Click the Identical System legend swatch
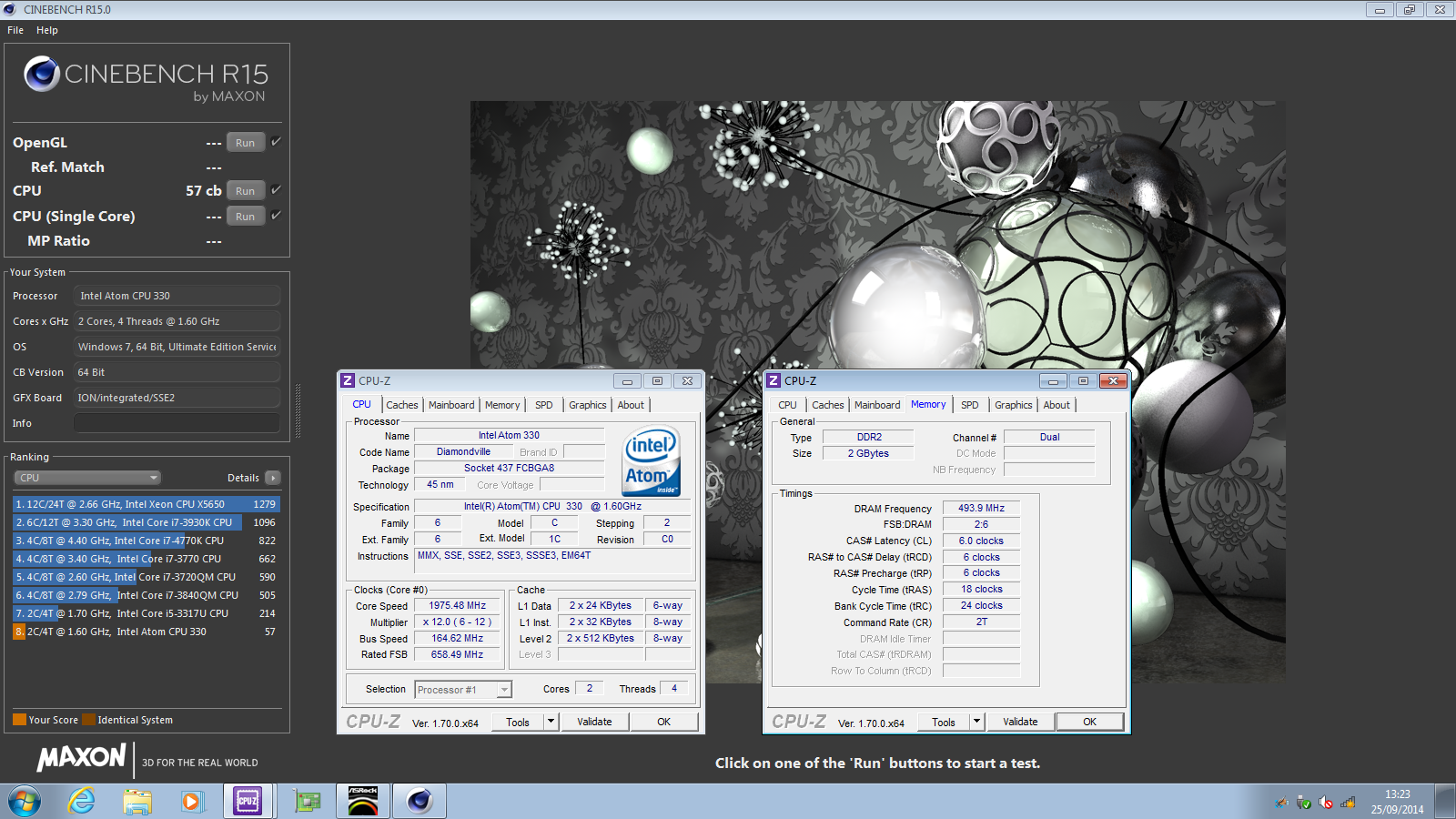1456x819 pixels. (88, 720)
